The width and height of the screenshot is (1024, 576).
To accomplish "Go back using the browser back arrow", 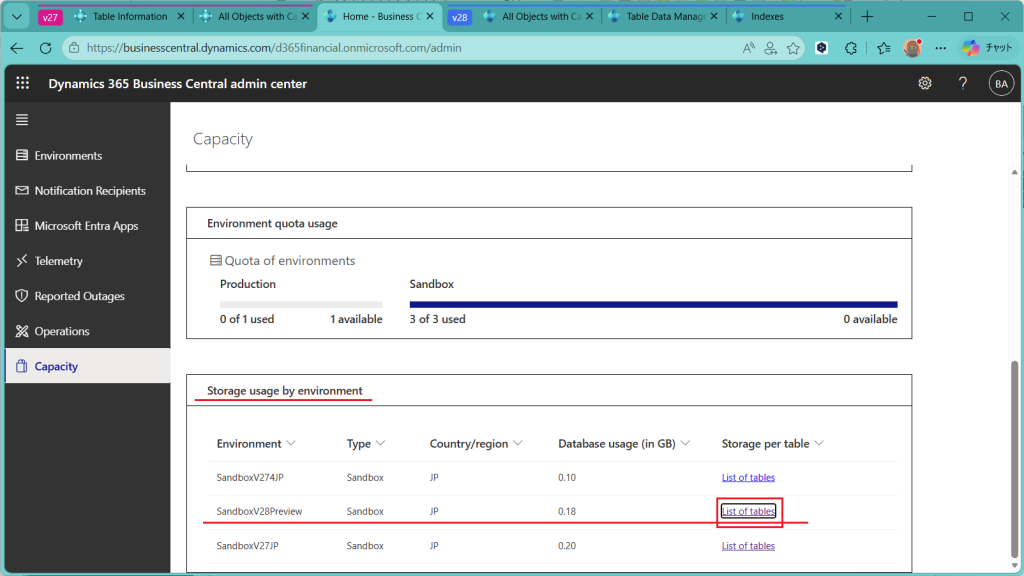I will point(17,48).
